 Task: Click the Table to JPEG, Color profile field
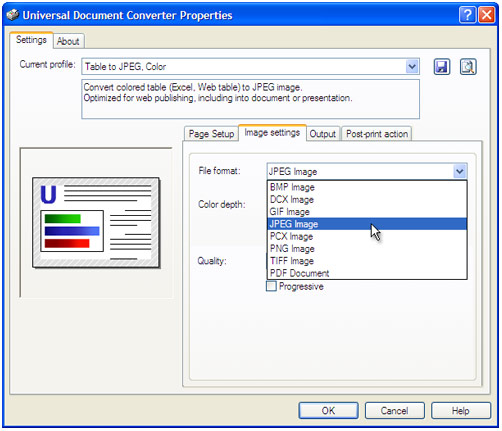250,67
